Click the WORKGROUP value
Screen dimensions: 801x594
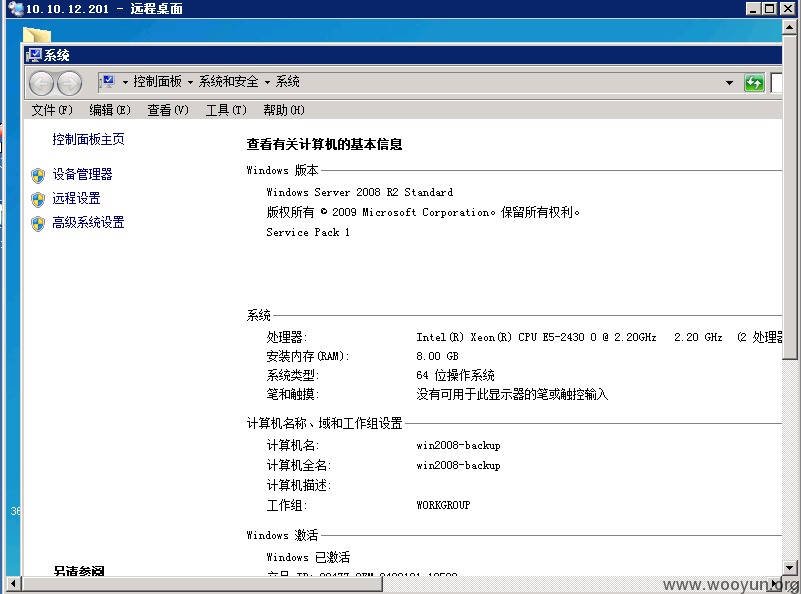[x=443, y=505]
